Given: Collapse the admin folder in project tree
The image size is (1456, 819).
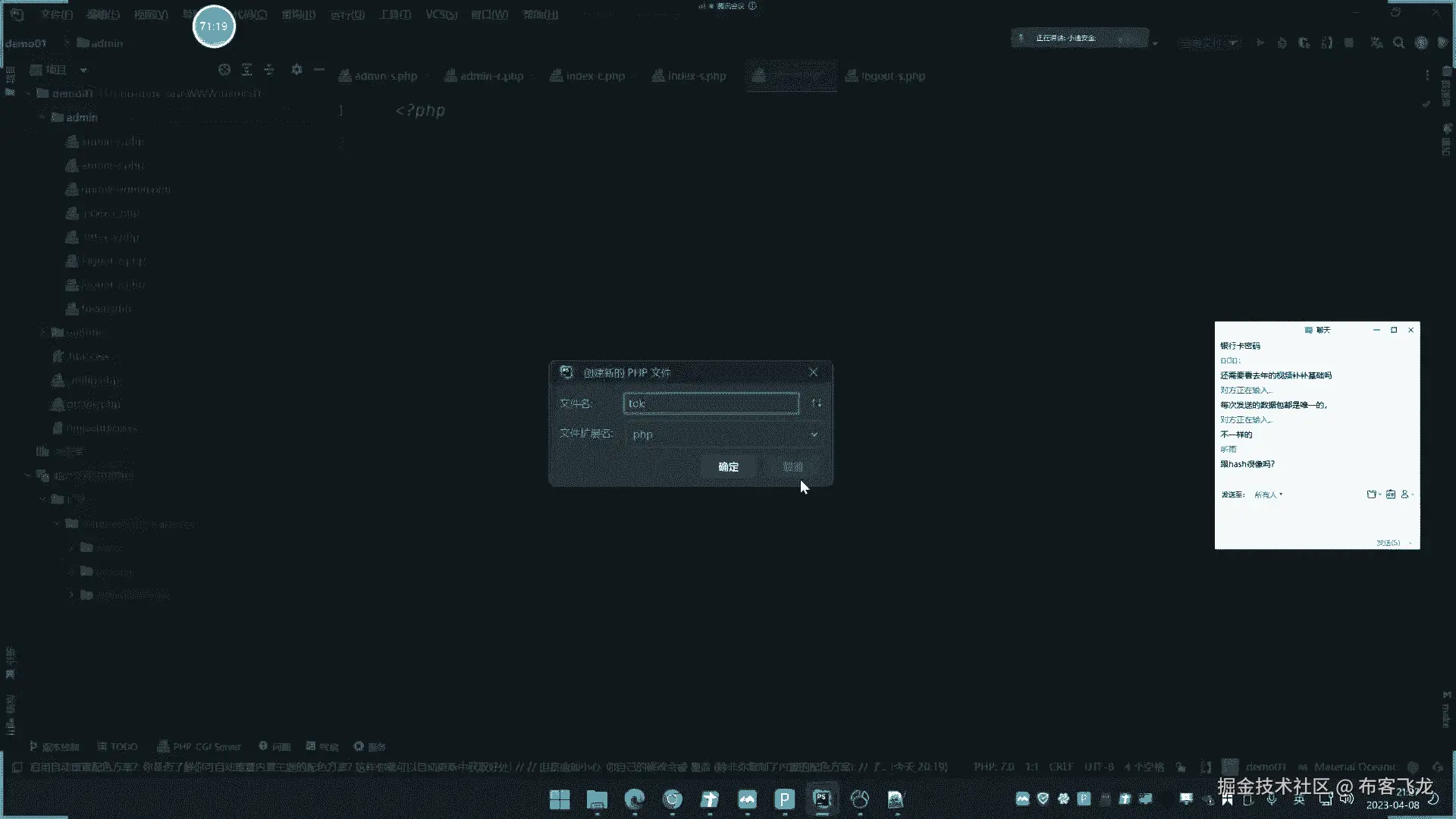Looking at the screenshot, I should pos(43,118).
